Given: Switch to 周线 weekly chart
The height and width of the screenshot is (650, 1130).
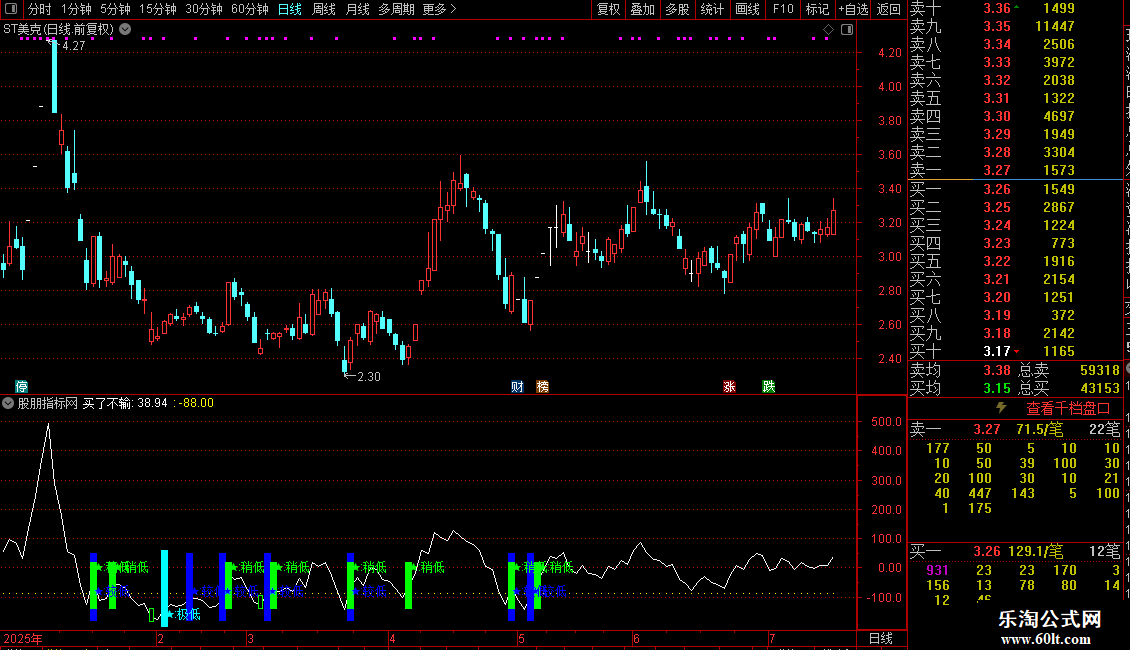Looking at the screenshot, I should click(324, 9).
